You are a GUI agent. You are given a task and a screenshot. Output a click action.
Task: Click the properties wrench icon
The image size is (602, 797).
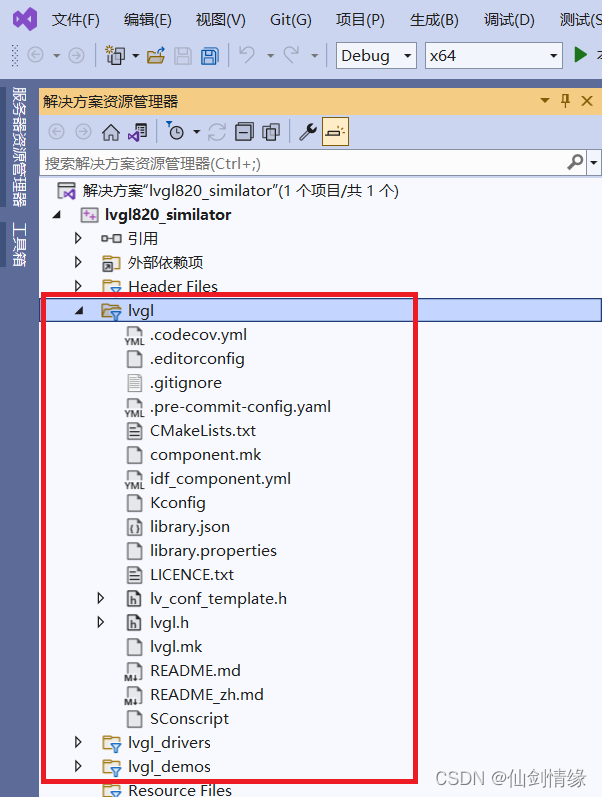click(308, 132)
